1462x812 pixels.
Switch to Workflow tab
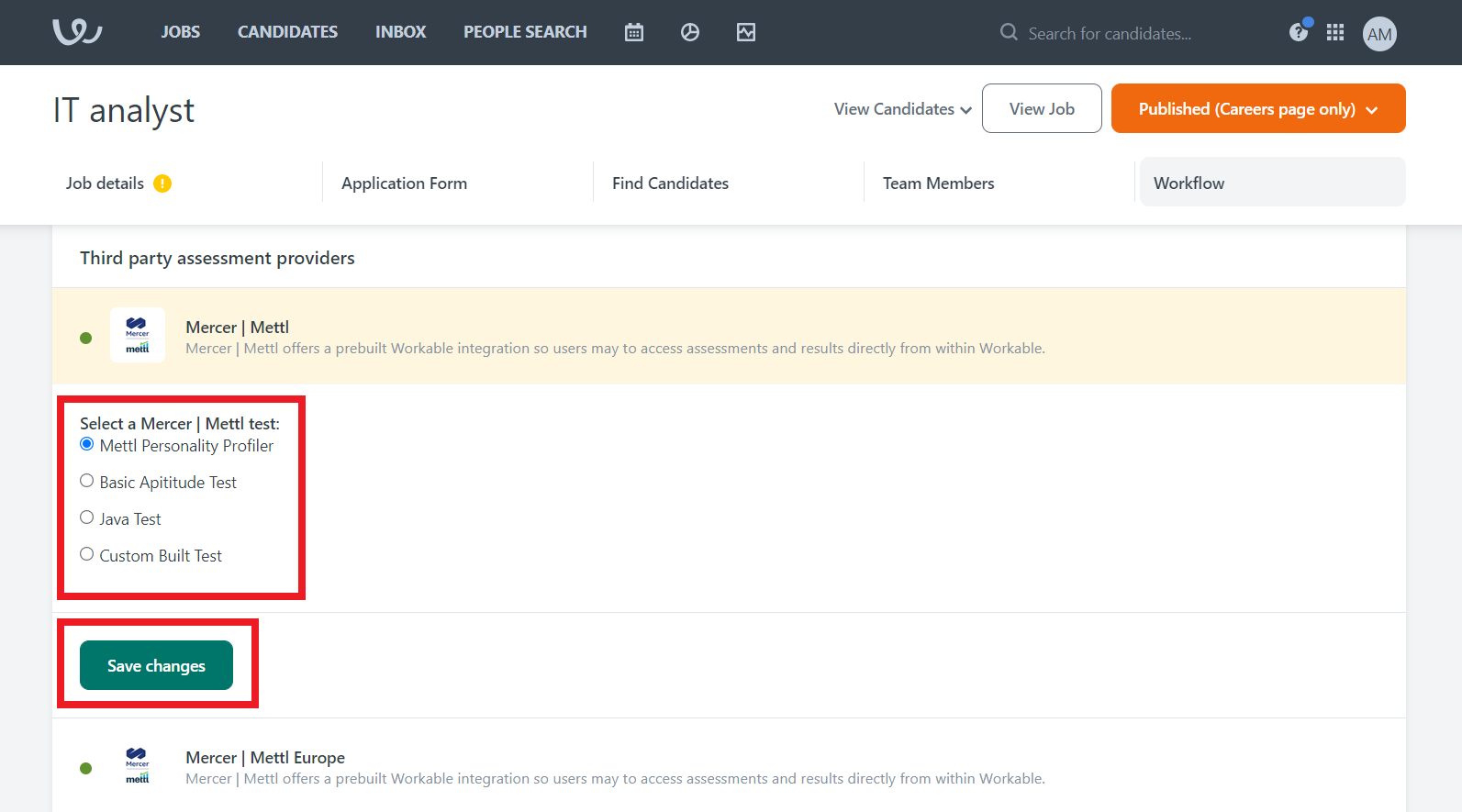pos(1272,182)
